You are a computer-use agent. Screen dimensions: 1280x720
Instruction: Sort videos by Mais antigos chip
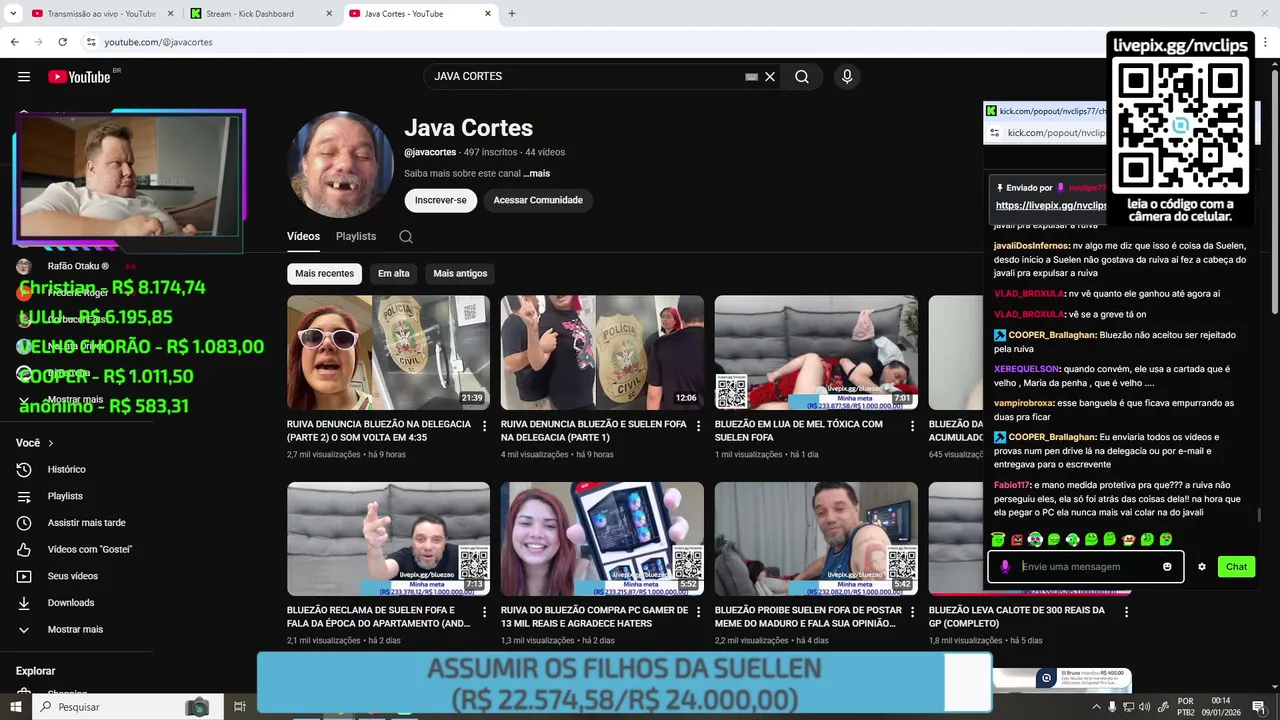click(x=460, y=273)
